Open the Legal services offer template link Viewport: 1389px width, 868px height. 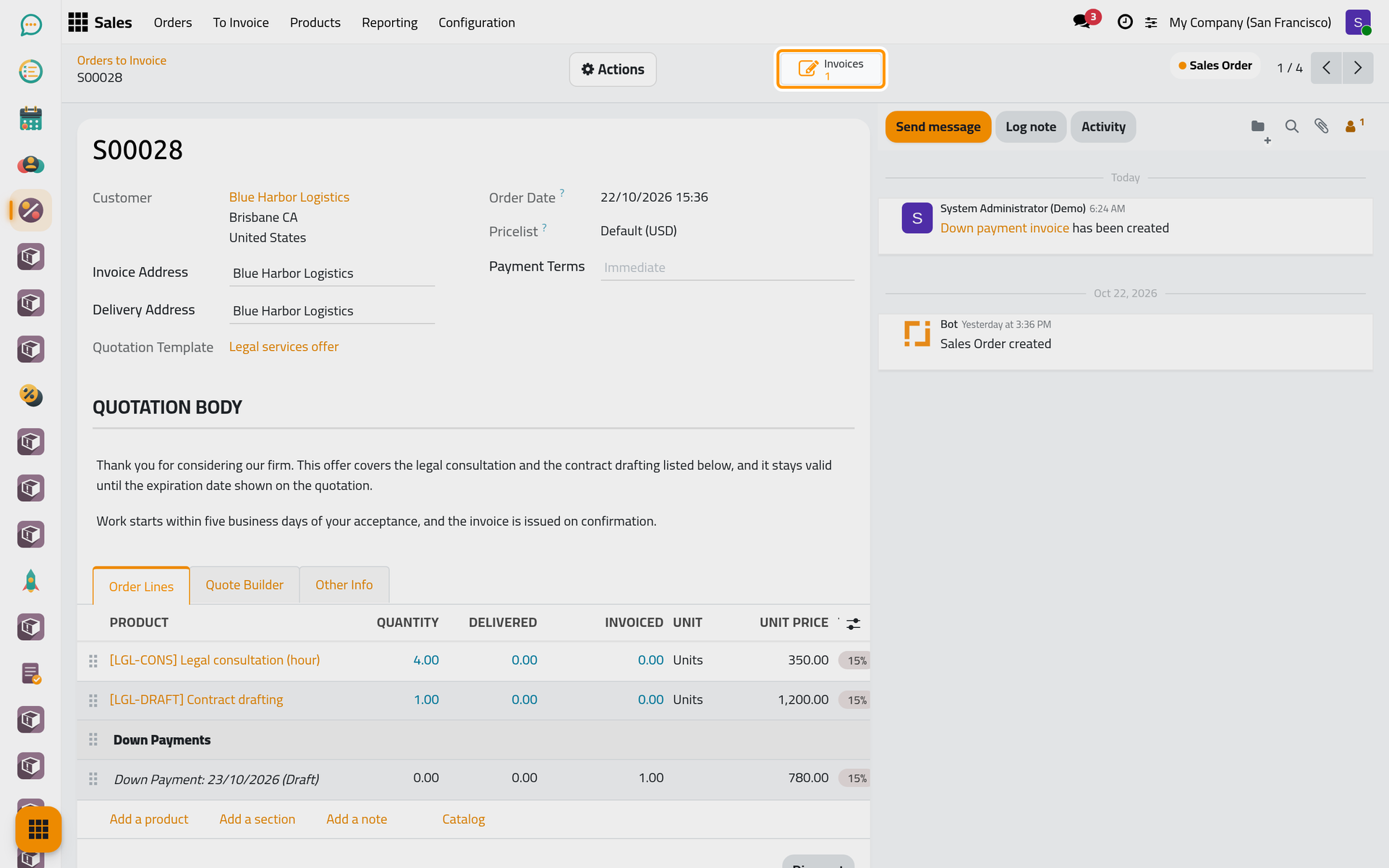click(284, 346)
